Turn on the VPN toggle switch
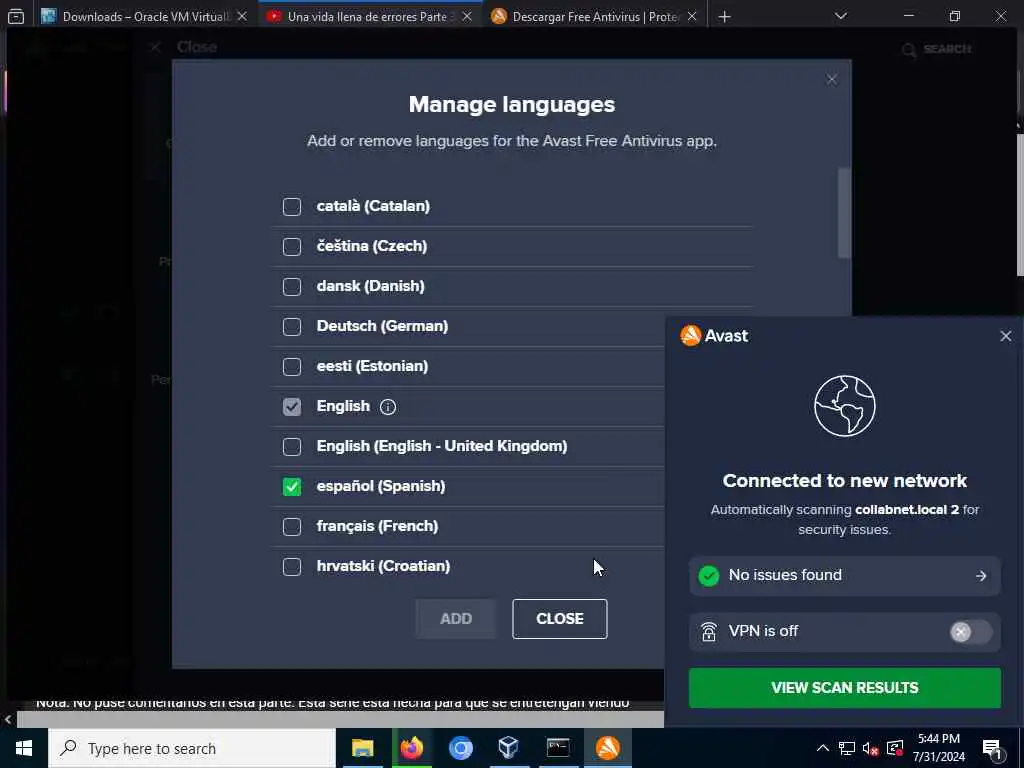Image resolution: width=1024 pixels, height=768 pixels. point(970,632)
